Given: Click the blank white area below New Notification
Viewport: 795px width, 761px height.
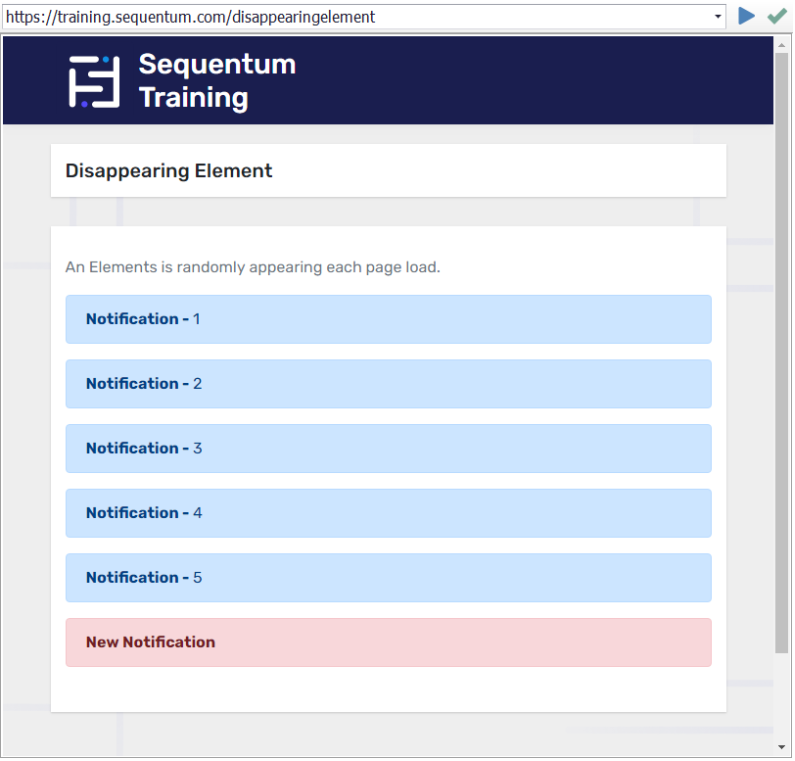Looking at the screenshot, I should pos(388,690).
